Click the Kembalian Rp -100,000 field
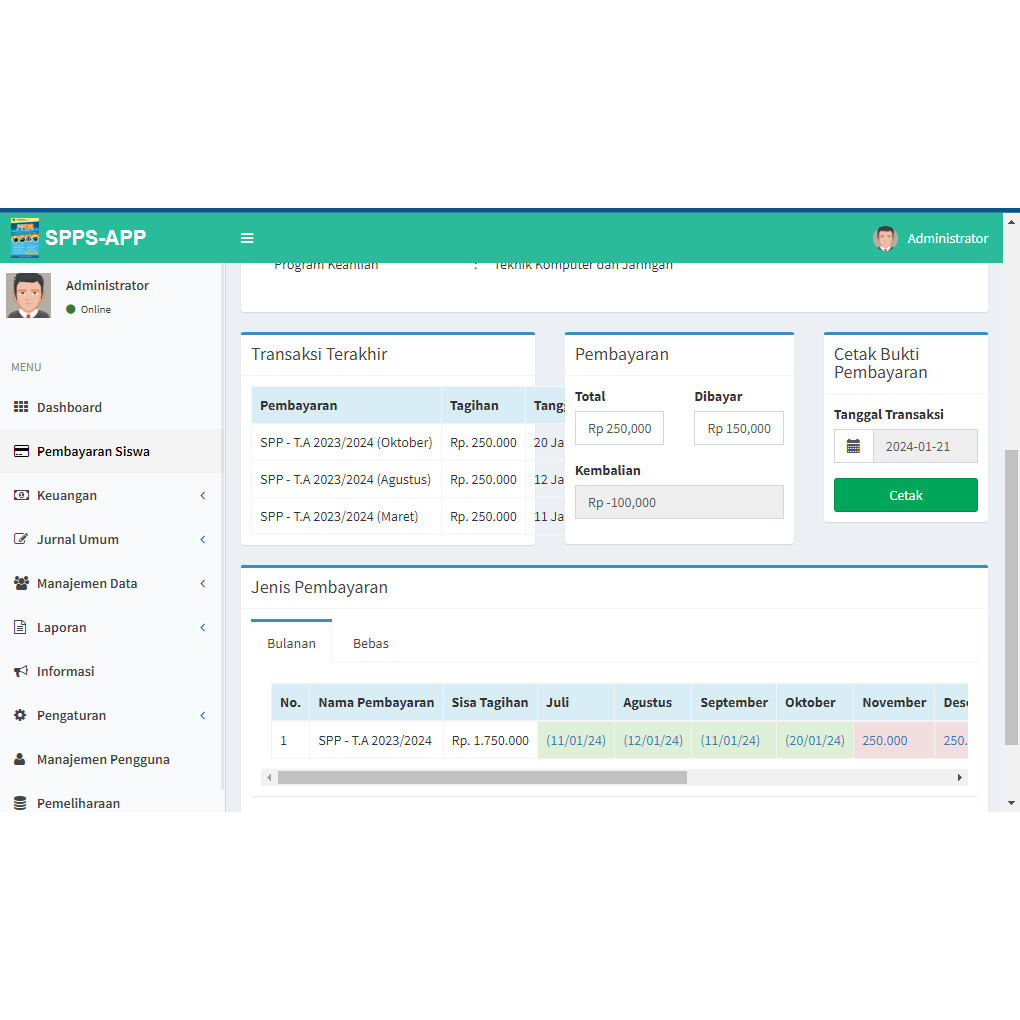 coord(679,502)
